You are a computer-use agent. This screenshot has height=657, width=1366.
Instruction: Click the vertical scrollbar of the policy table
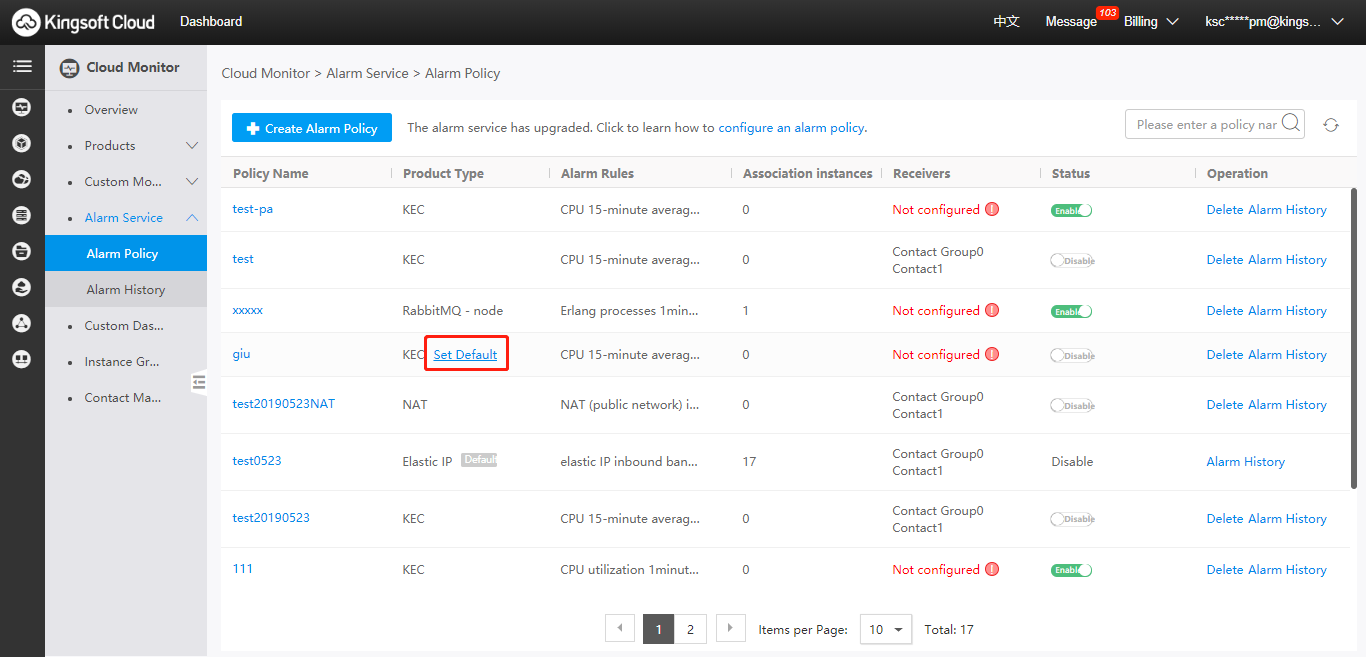click(1355, 340)
